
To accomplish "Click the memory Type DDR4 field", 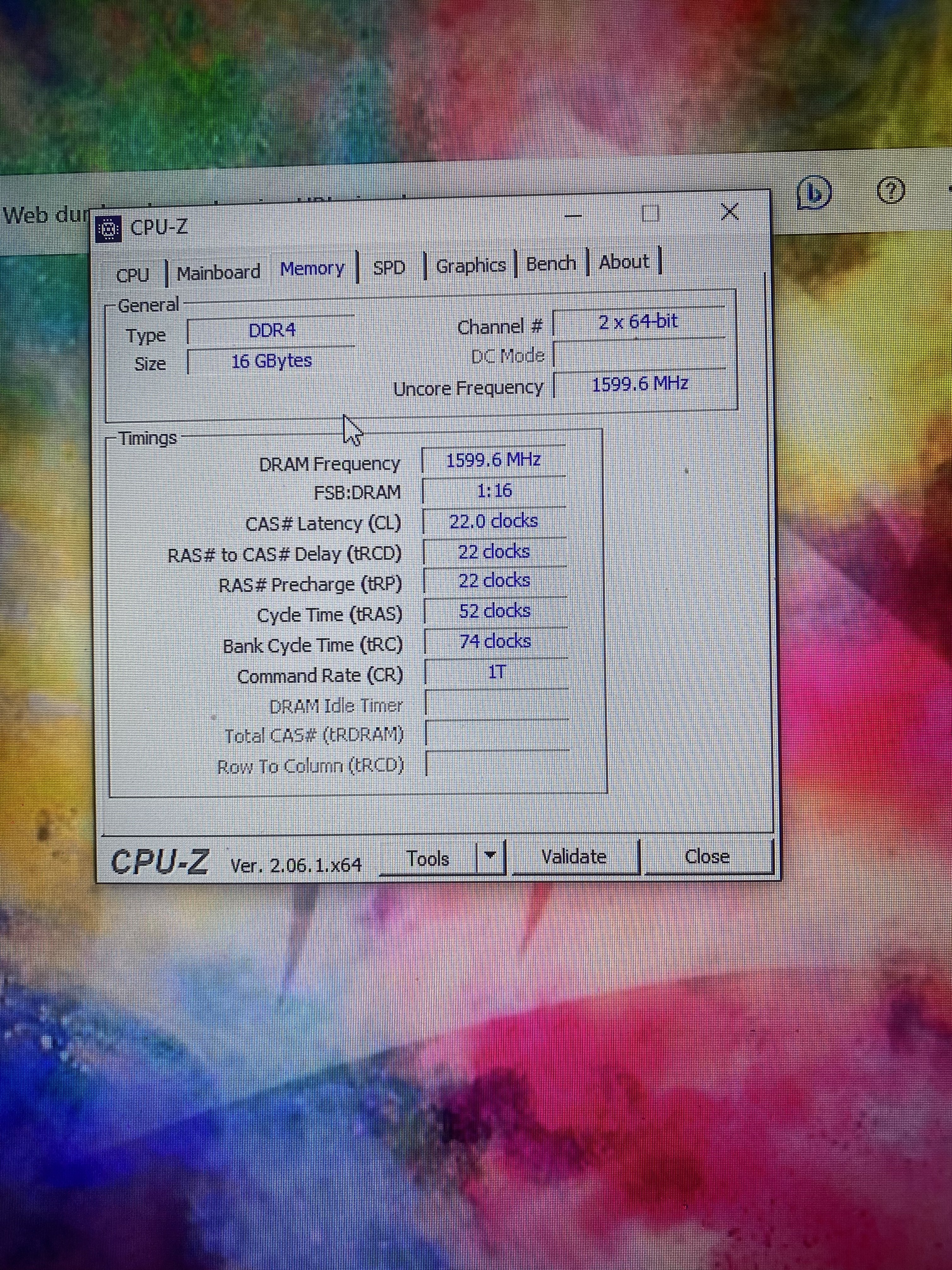I will (x=271, y=331).
